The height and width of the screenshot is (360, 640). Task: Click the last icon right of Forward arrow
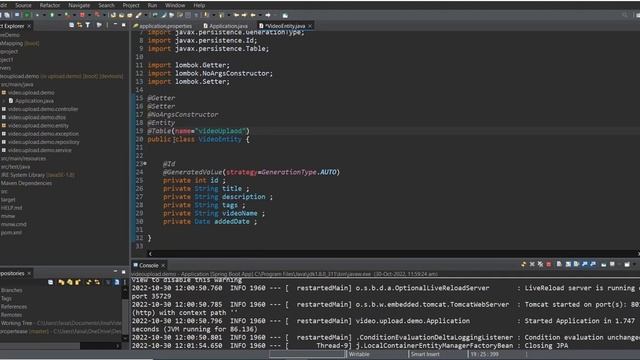coord(285,15)
